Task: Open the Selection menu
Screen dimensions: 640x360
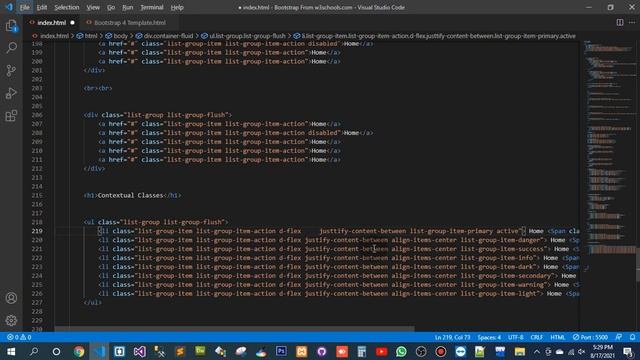Action: [67, 7]
